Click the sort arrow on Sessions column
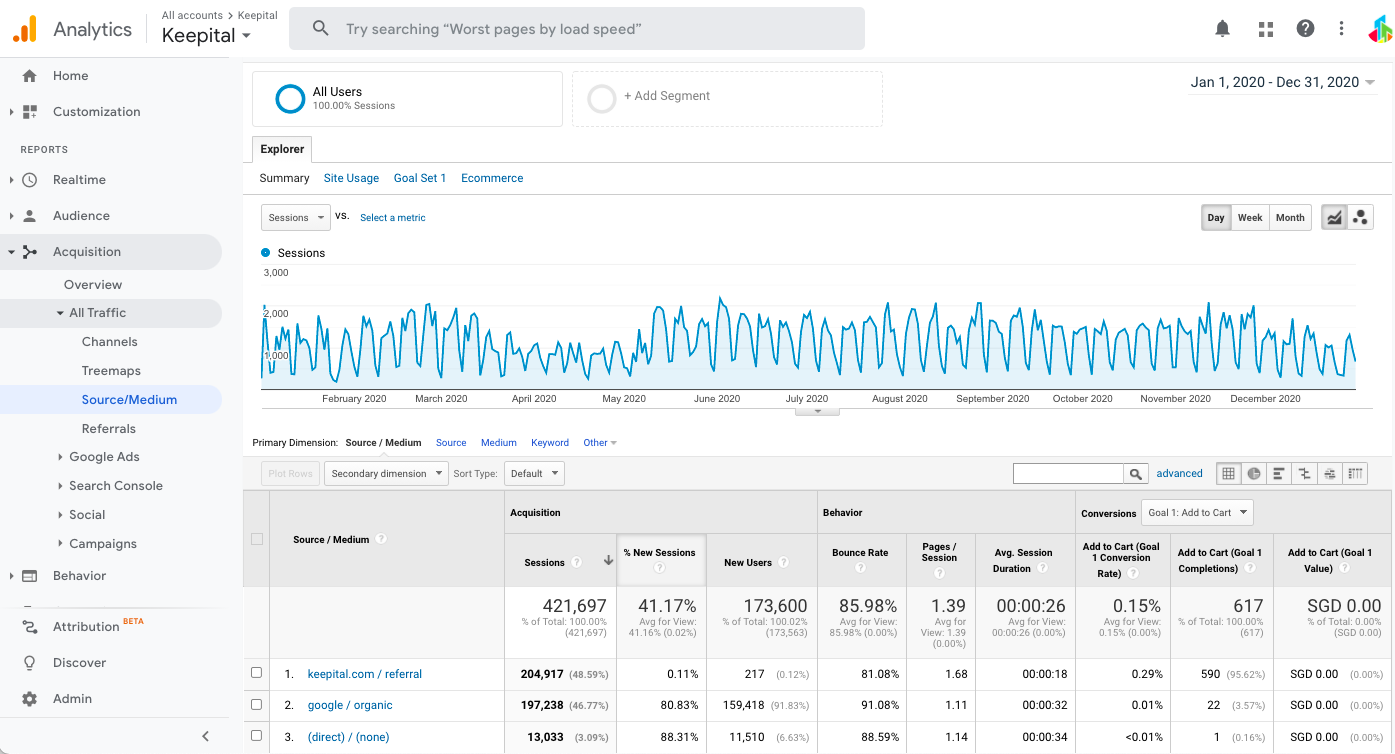 [x=608, y=561]
